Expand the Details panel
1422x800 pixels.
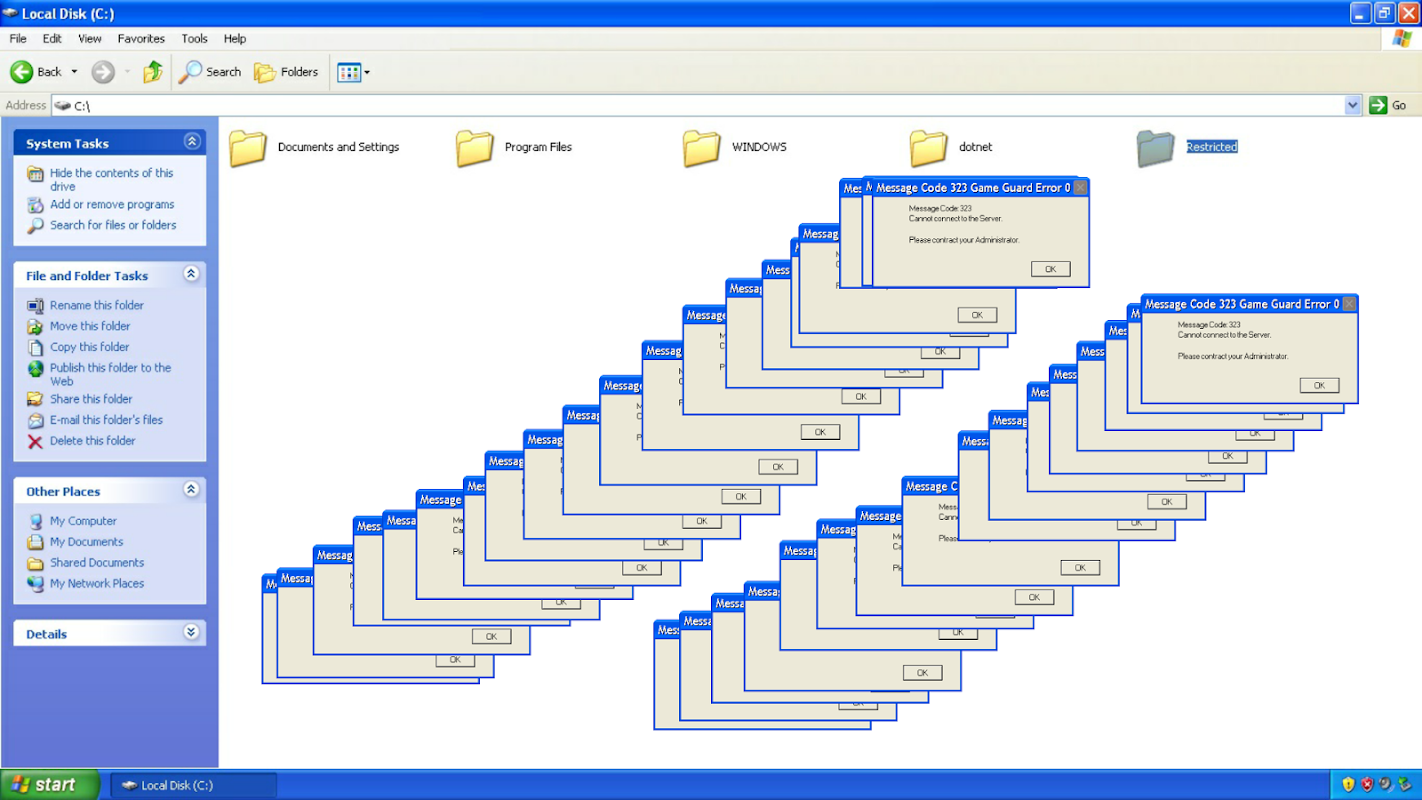[x=191, y=633]
